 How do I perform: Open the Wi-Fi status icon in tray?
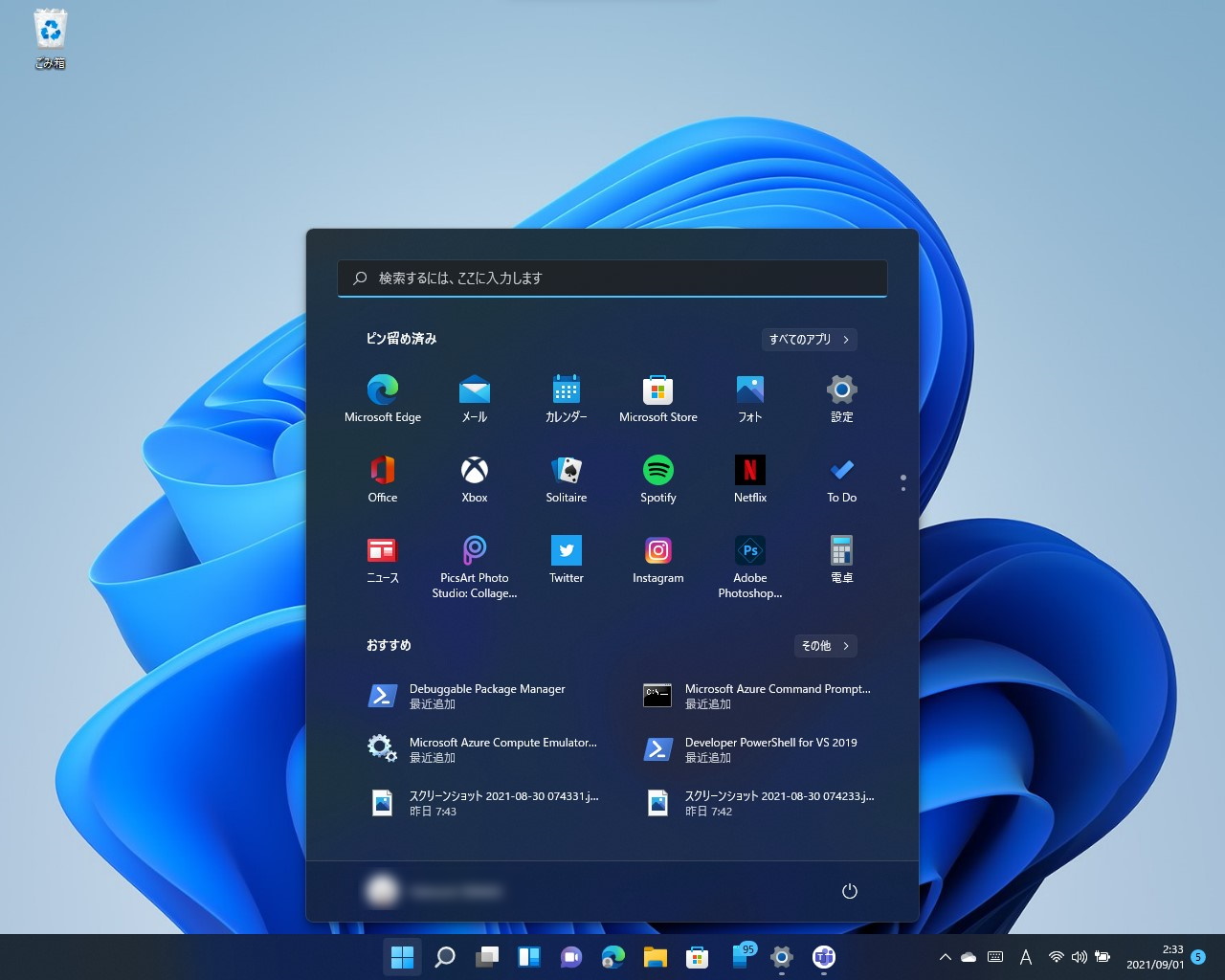pos(1057,956)
